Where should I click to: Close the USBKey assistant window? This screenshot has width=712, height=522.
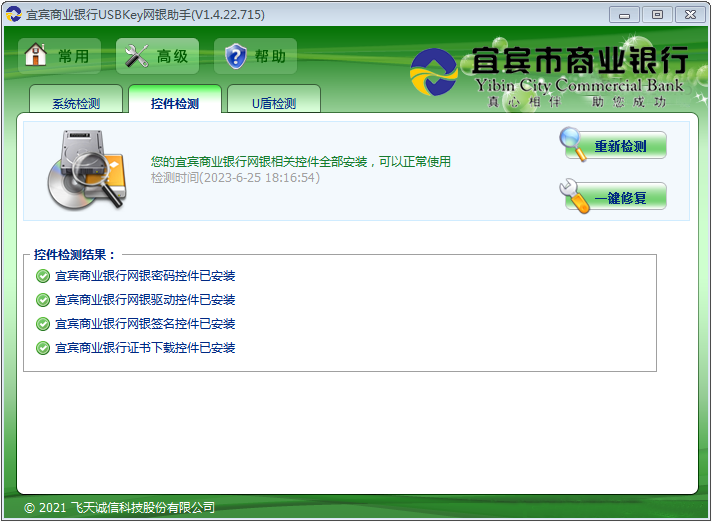click(689, 14)
